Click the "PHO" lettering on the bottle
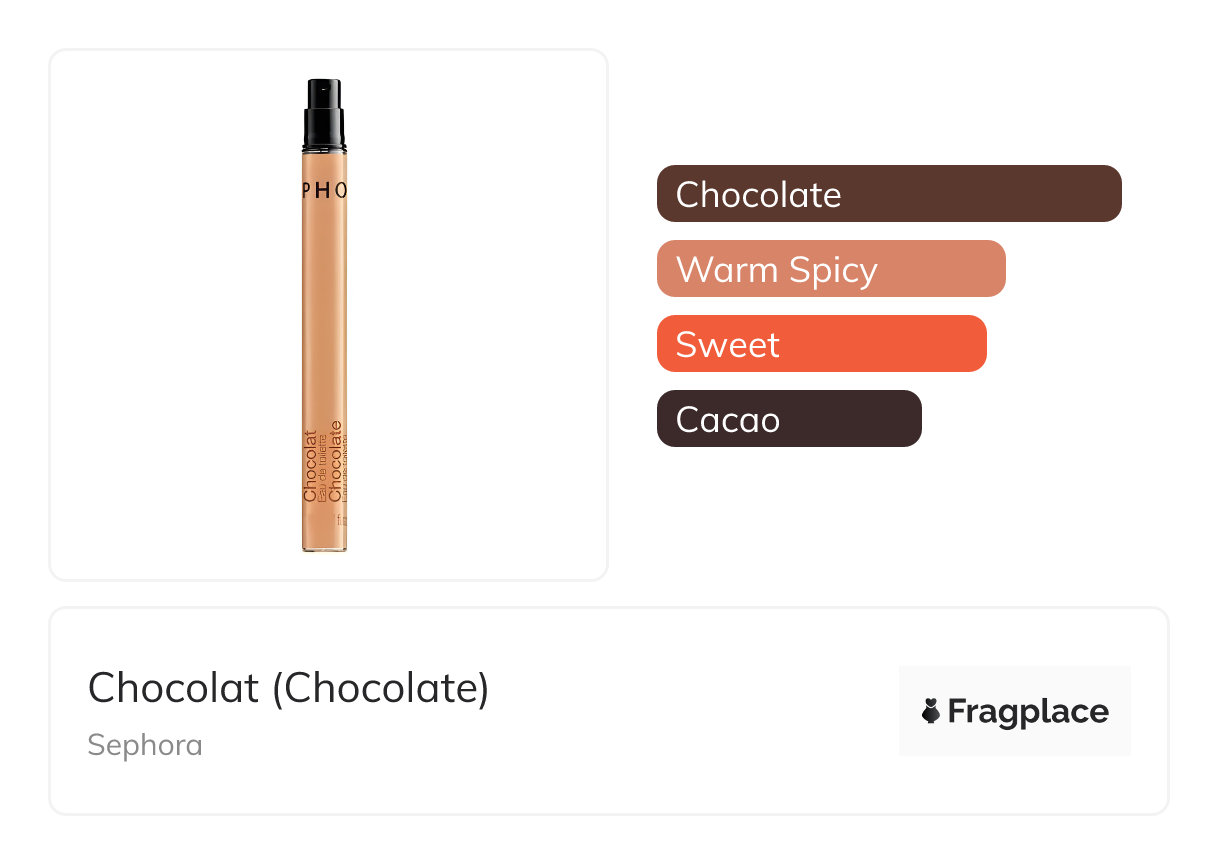 pos(325,191)
